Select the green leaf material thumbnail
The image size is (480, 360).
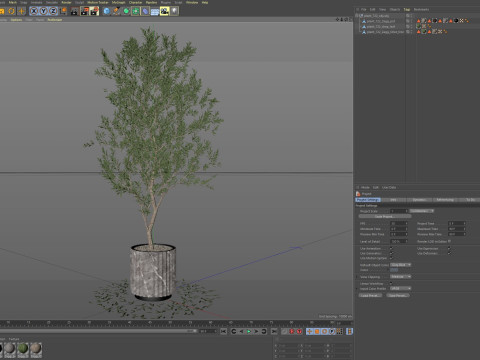23,349
